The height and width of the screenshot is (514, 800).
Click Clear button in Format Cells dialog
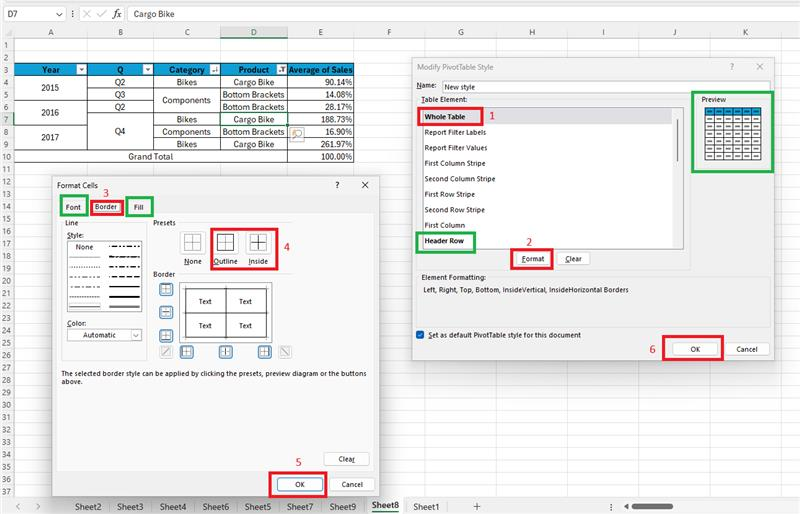346,459
